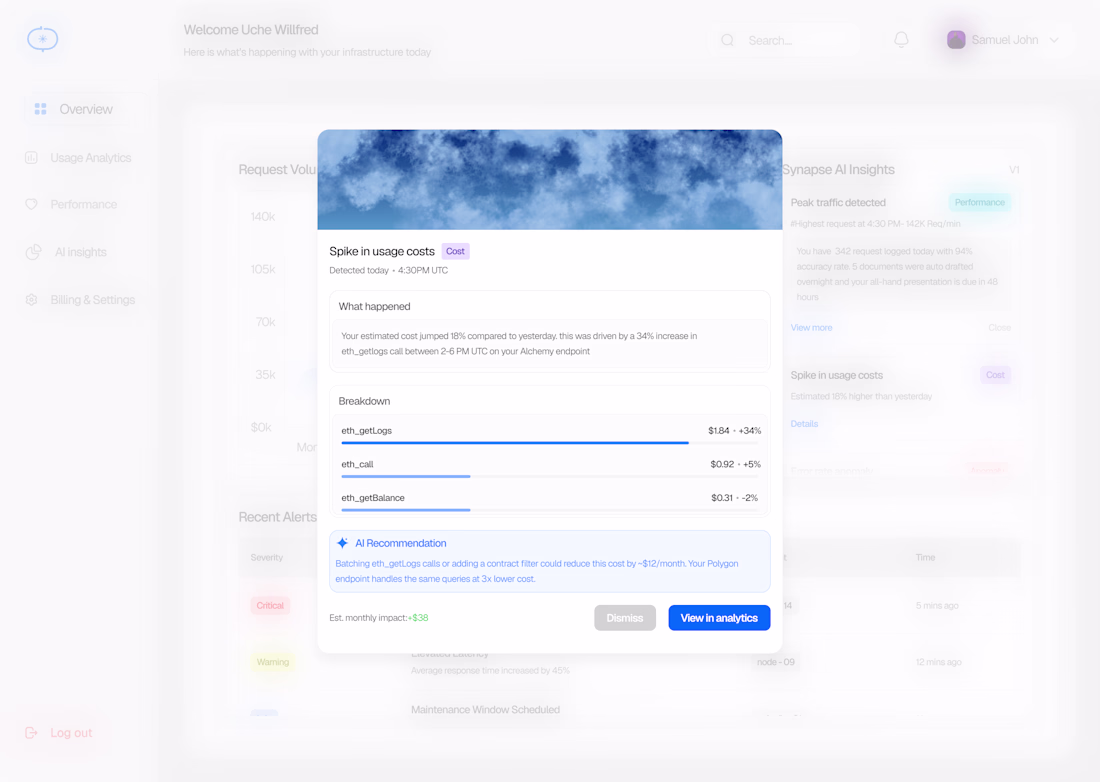Click the "$0.31 · -2%" value
The height and width of the screenshot is (782, 1100).
point(735,498)
